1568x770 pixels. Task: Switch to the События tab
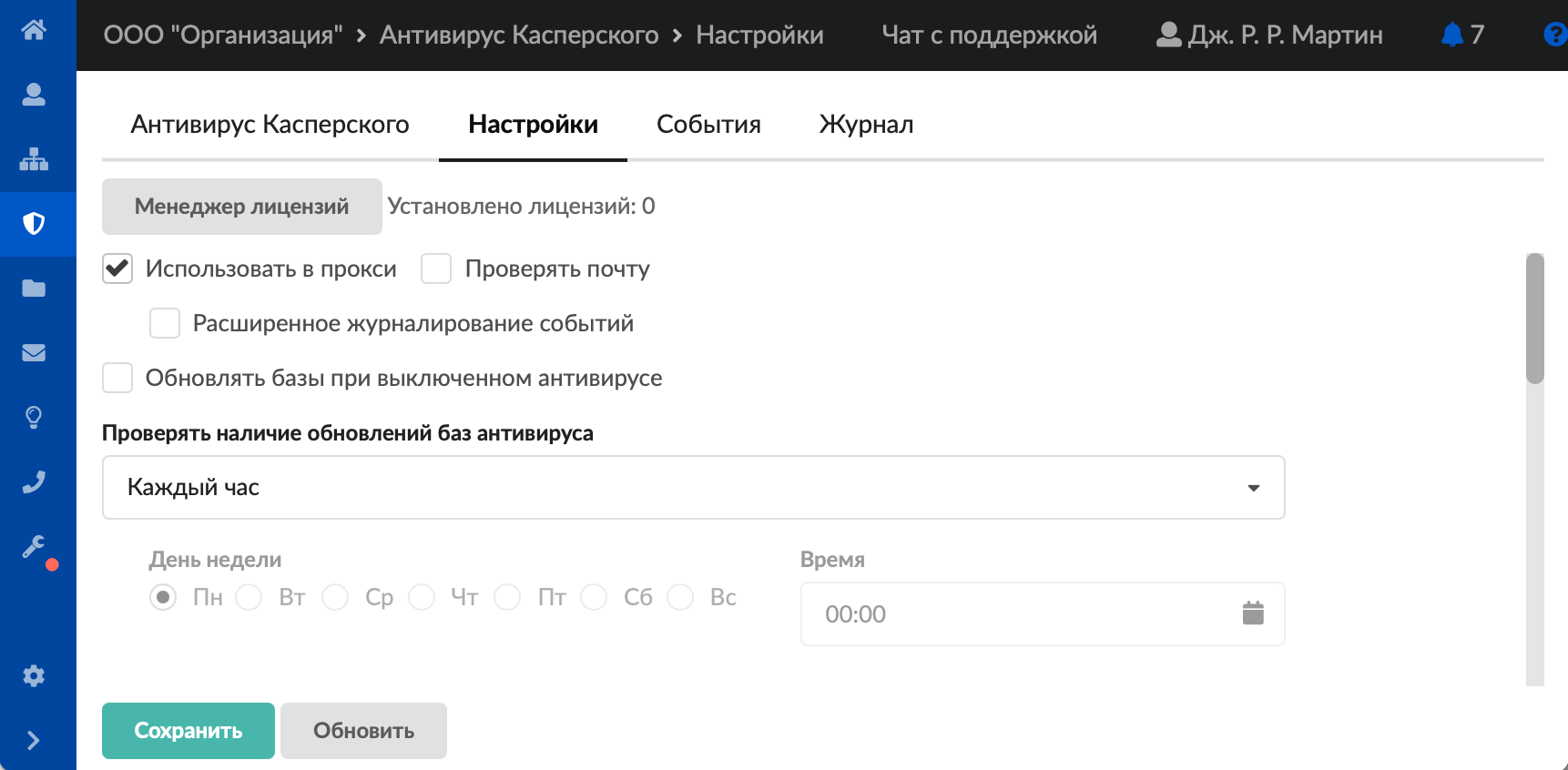708,124
